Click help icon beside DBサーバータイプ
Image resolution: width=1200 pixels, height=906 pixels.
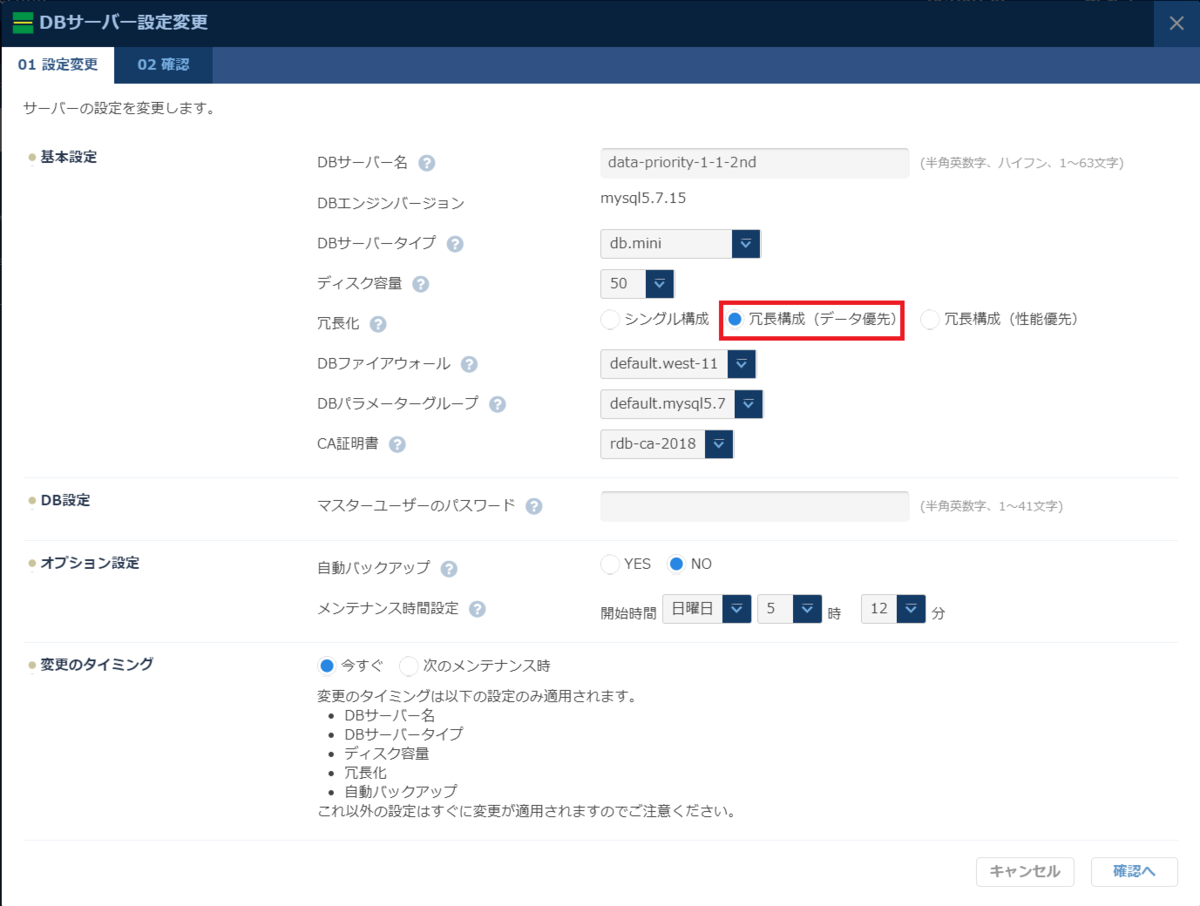tap(455, 244)
